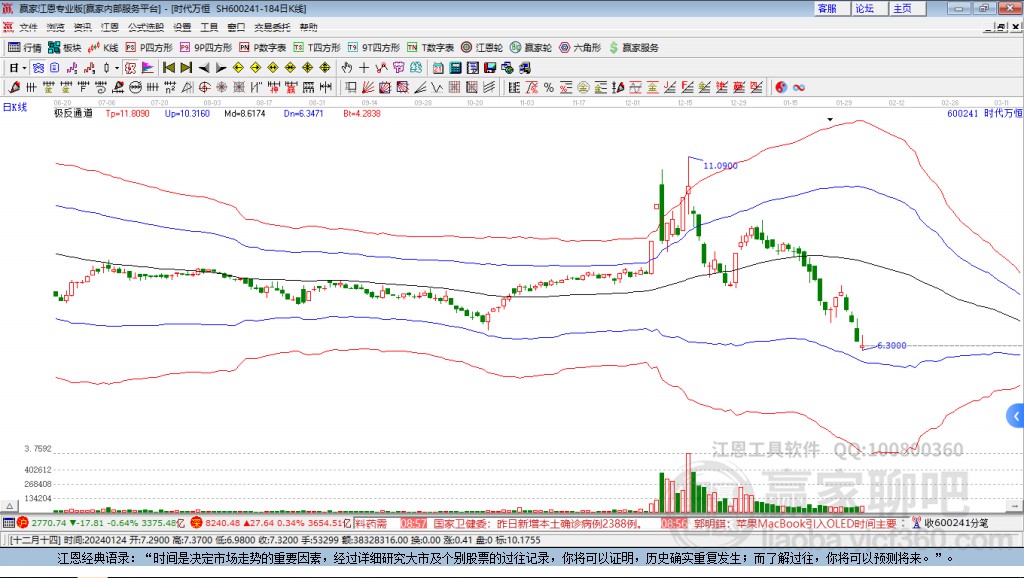
Task: Toggle the 权 rights-adjustment icon
Action: 131,68
